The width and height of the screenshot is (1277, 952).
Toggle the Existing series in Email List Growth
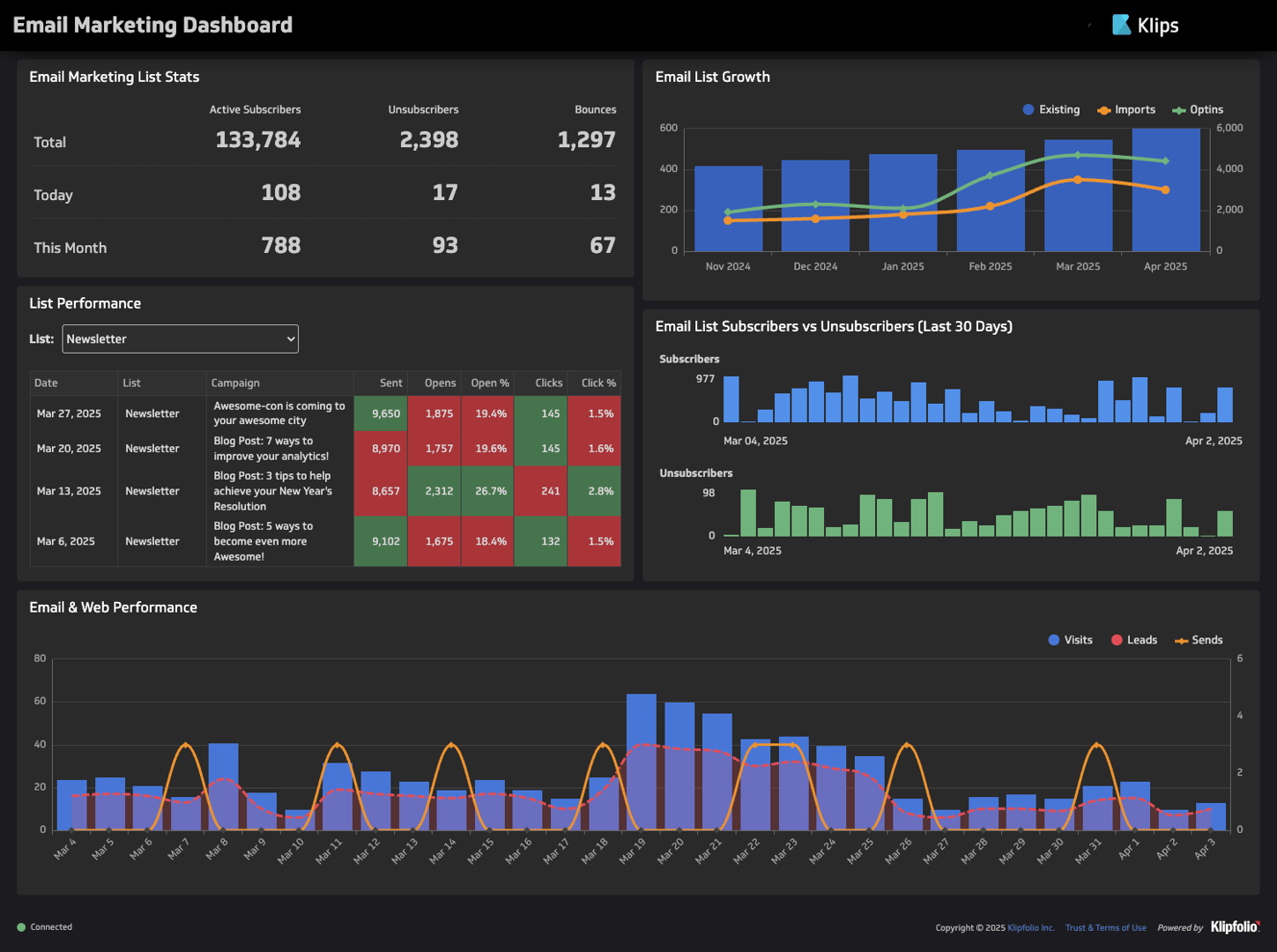[x=1051, y=109]
